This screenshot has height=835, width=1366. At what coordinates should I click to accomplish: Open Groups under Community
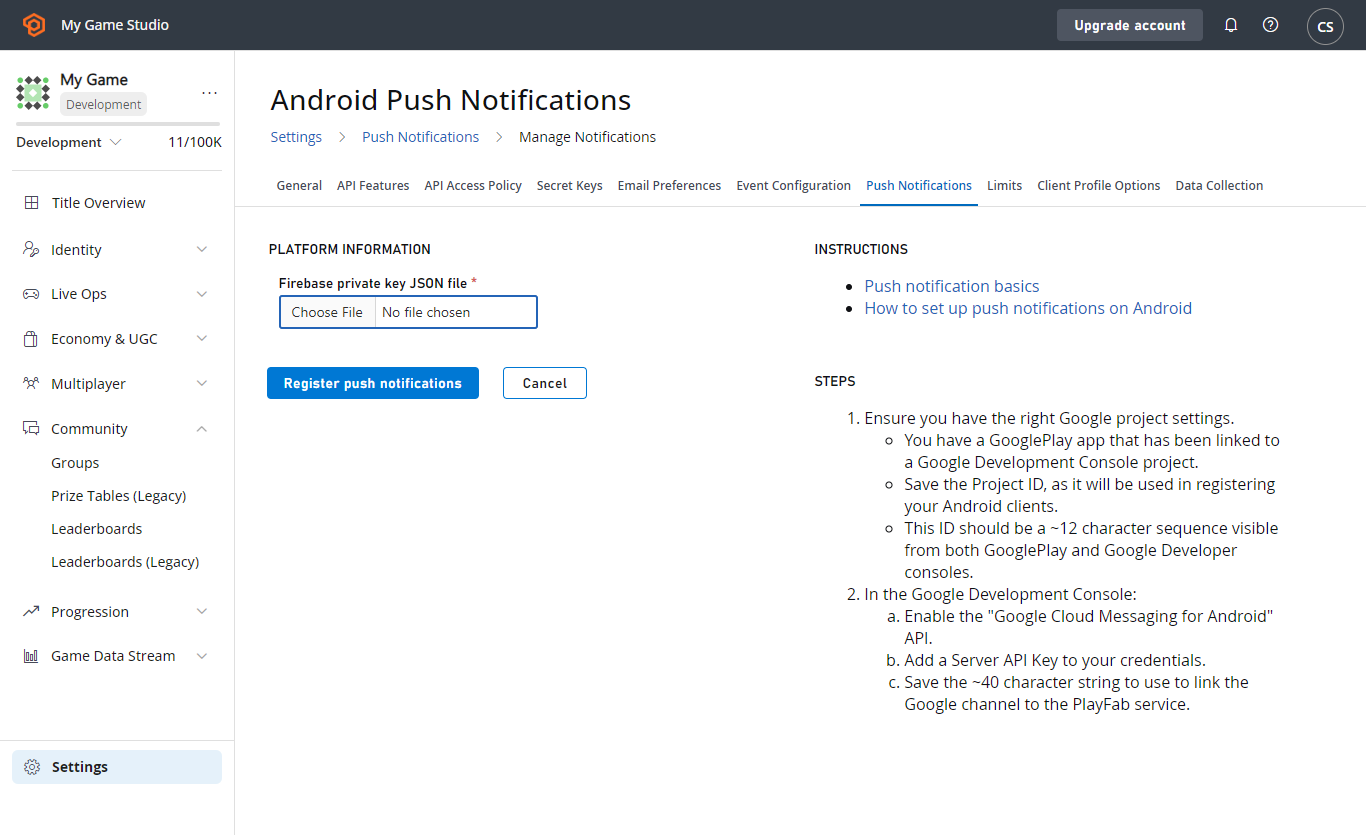pyautogui.click(x=75, y=463)
